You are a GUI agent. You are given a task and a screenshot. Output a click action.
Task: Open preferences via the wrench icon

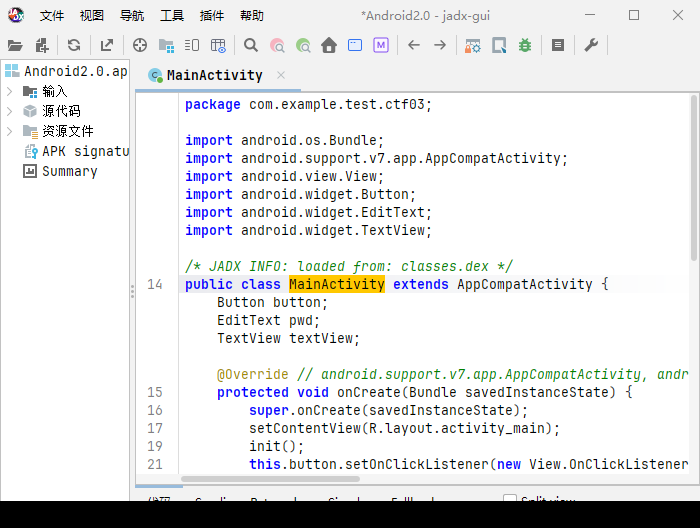(591, 45)
